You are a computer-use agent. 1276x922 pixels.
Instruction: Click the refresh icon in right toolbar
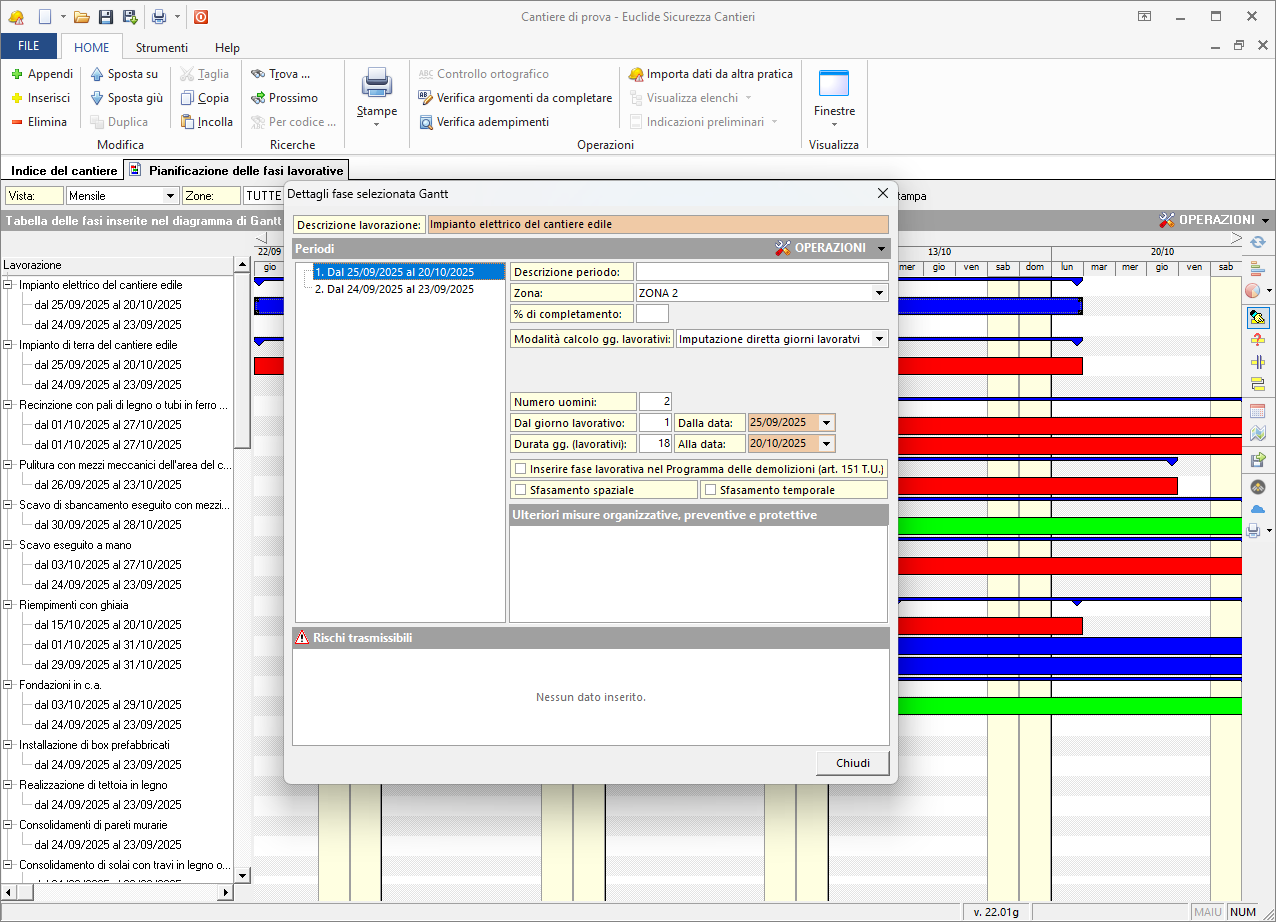1257,242
